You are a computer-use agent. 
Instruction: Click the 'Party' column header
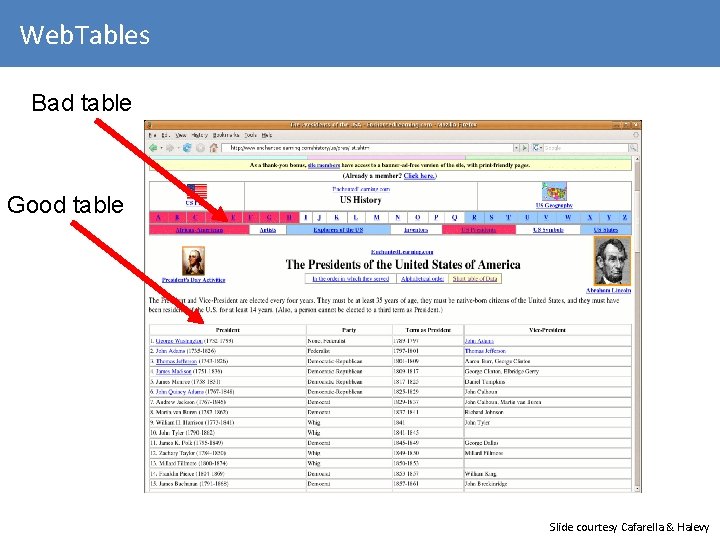[349, 330]
